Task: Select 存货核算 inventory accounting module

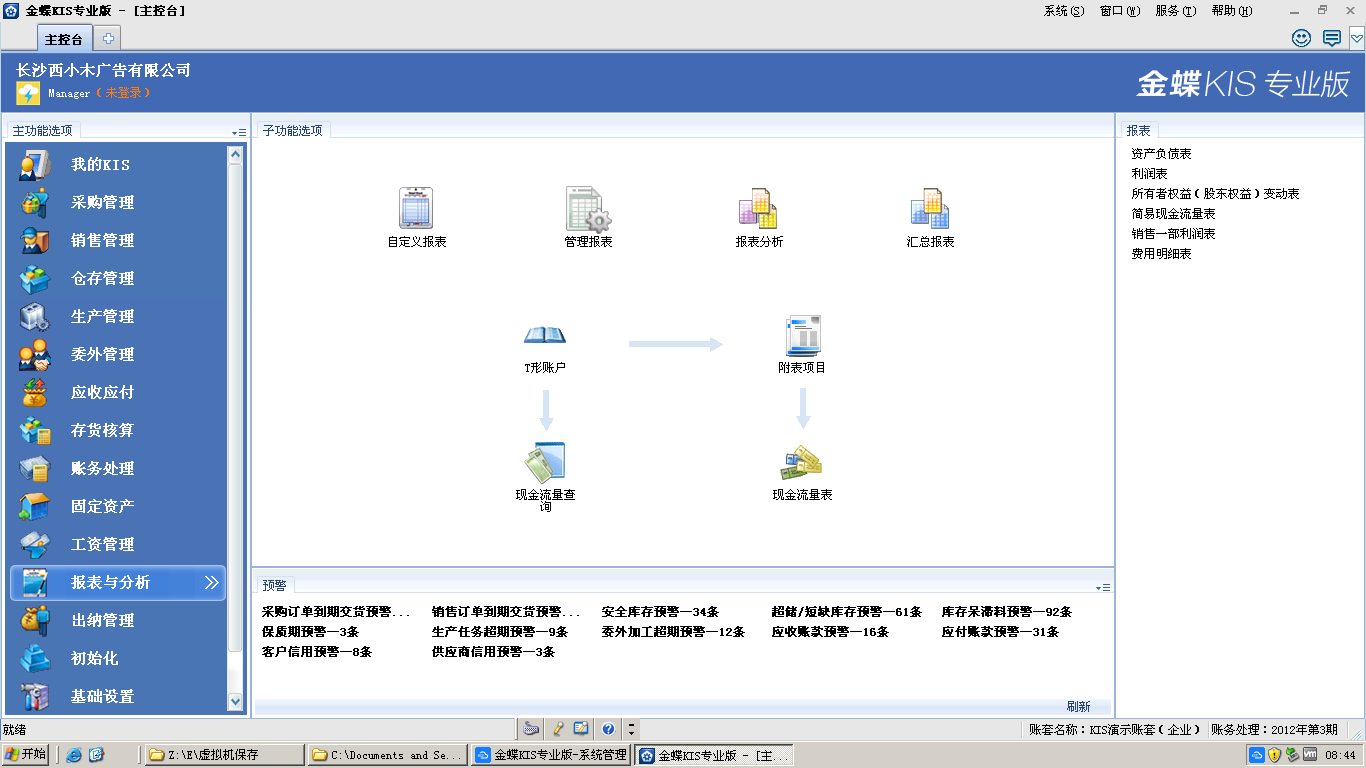Action: point(118,430)
